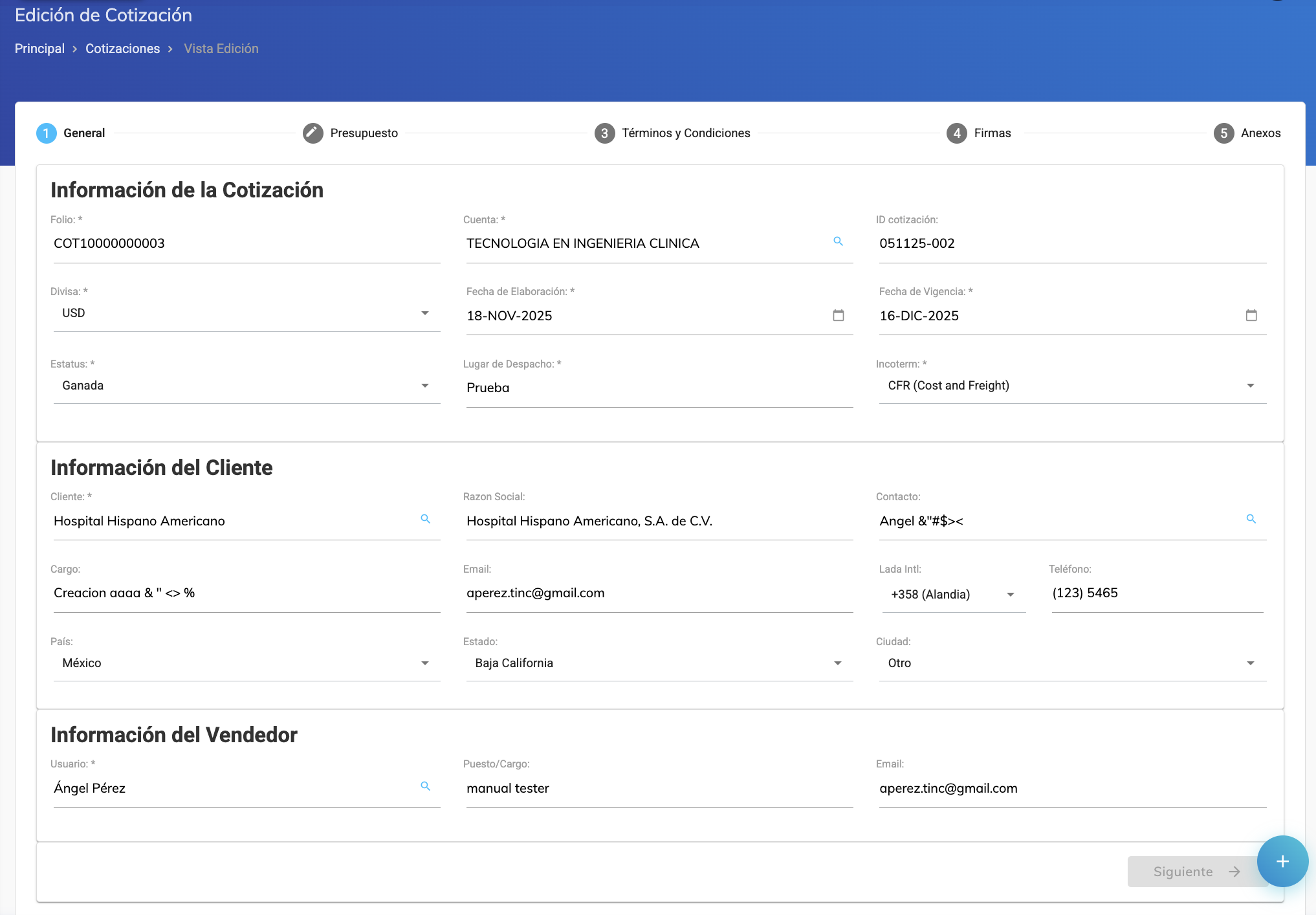Expand the Divisa USD dropdown
Screen dimensions: 1316x915
(x=424, y=313)
